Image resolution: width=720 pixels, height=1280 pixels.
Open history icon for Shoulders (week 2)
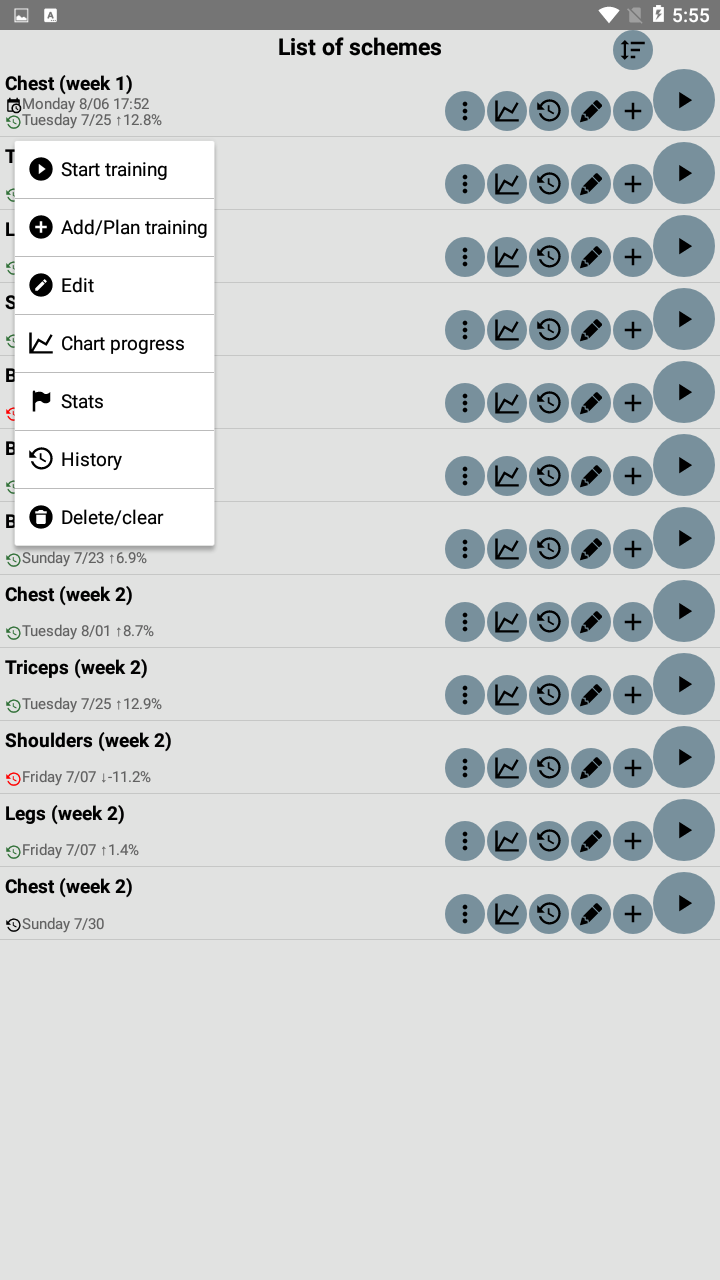point(549,767)
